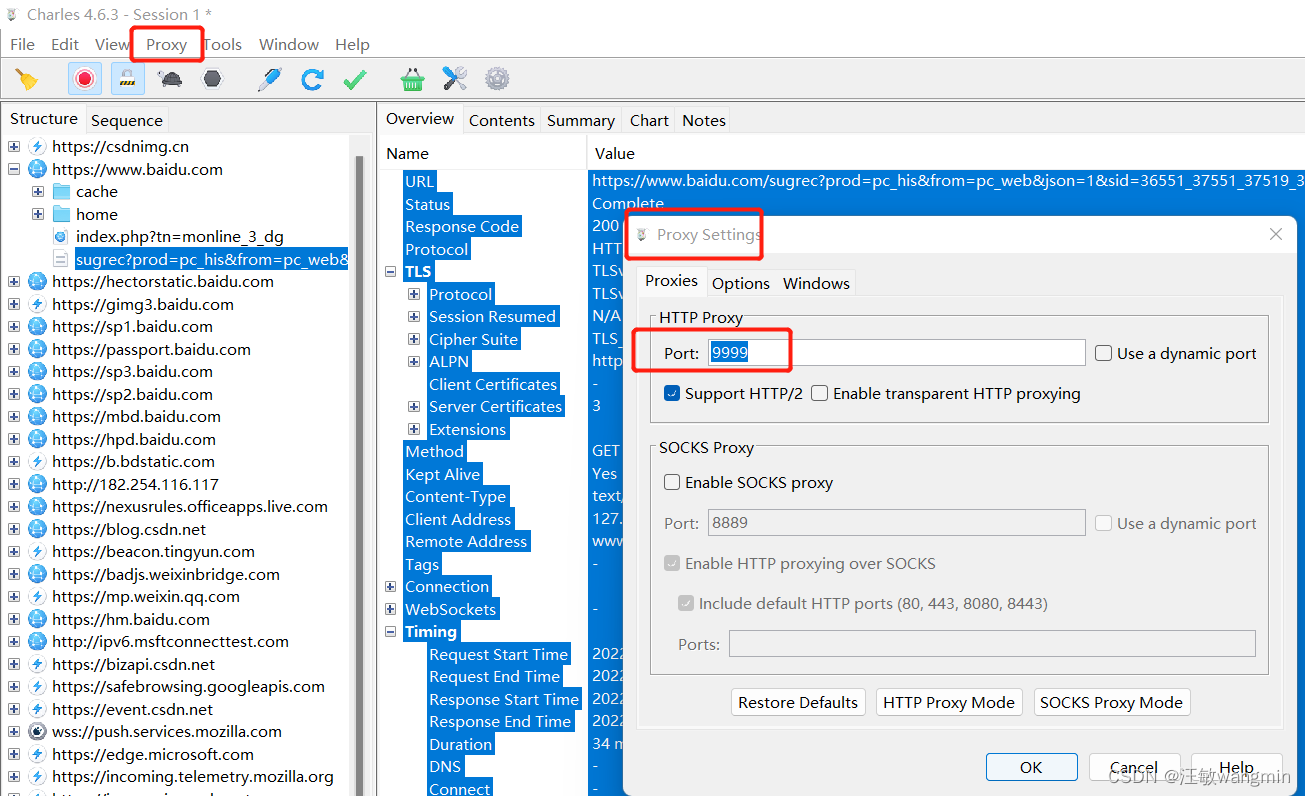
Task: Click the broom Clear Session icon
Action: 28,79
